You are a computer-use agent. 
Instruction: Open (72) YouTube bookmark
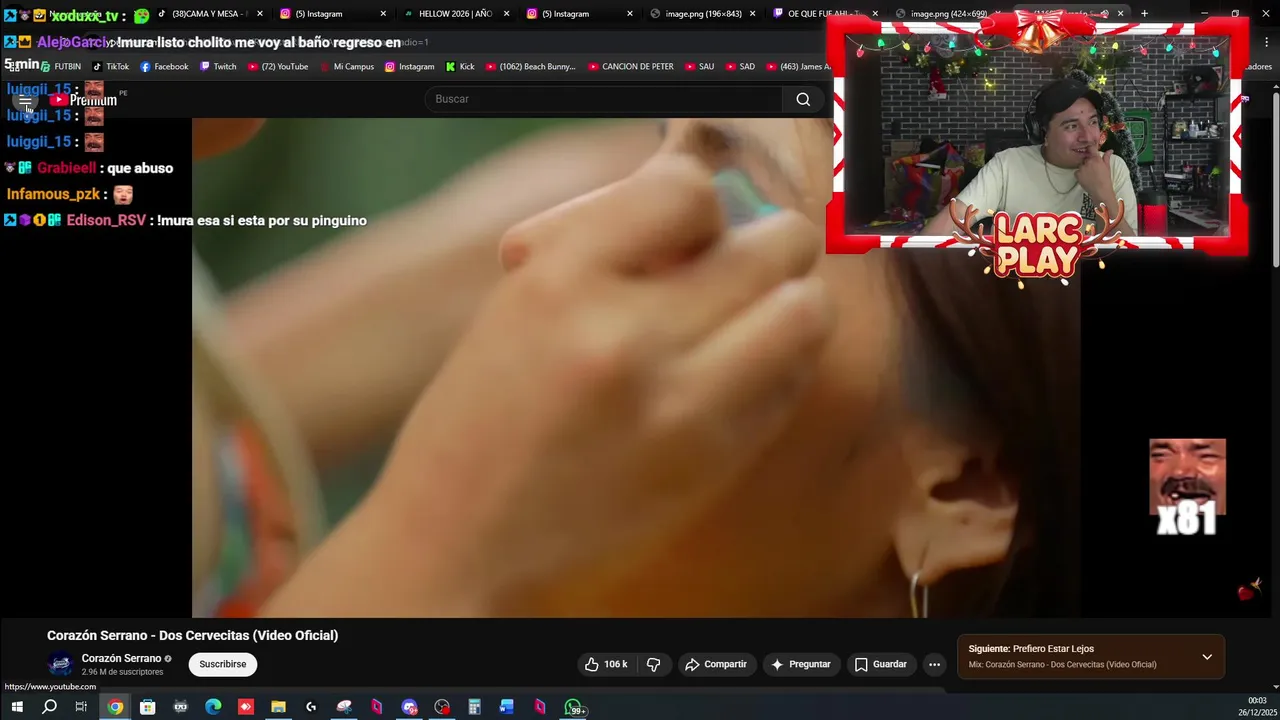[x=278, y=67]
